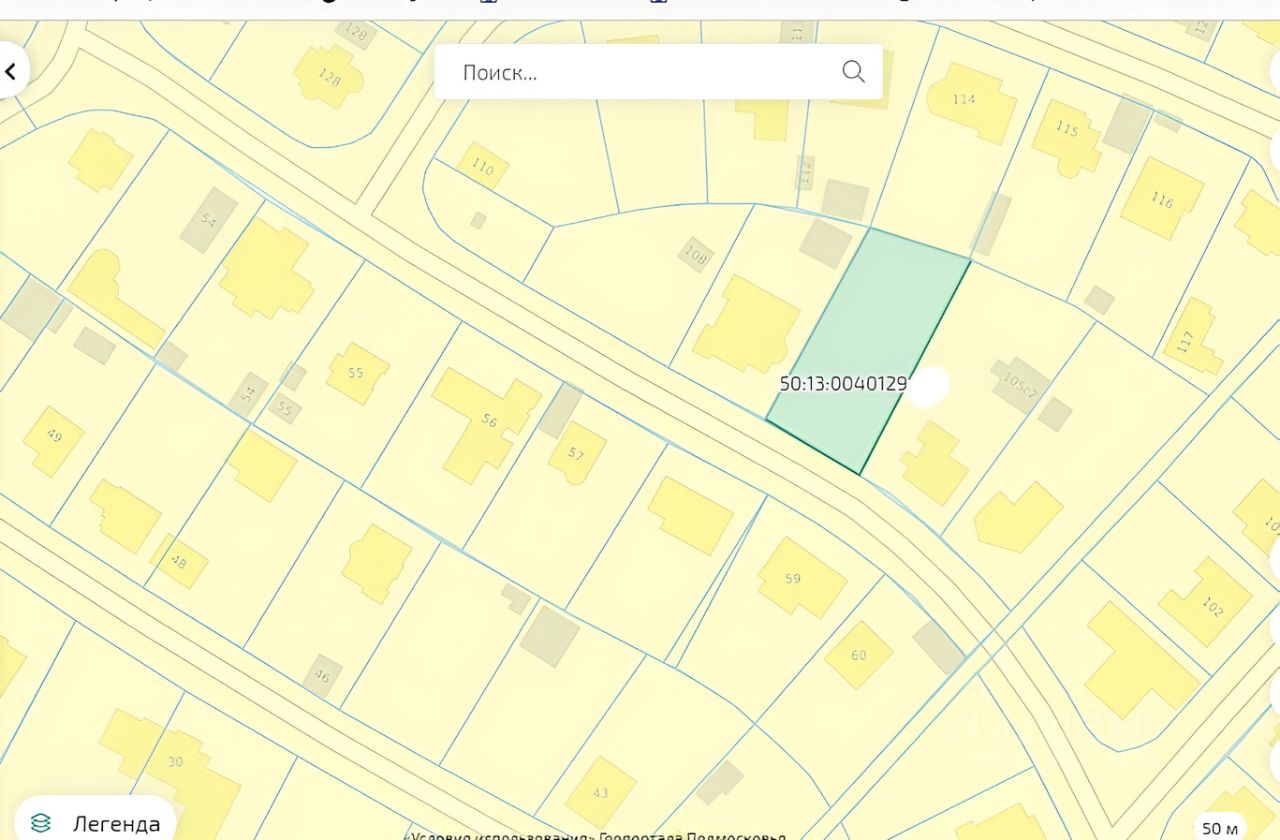
Task: Click house number 110
Action: [x=482, y=168]
